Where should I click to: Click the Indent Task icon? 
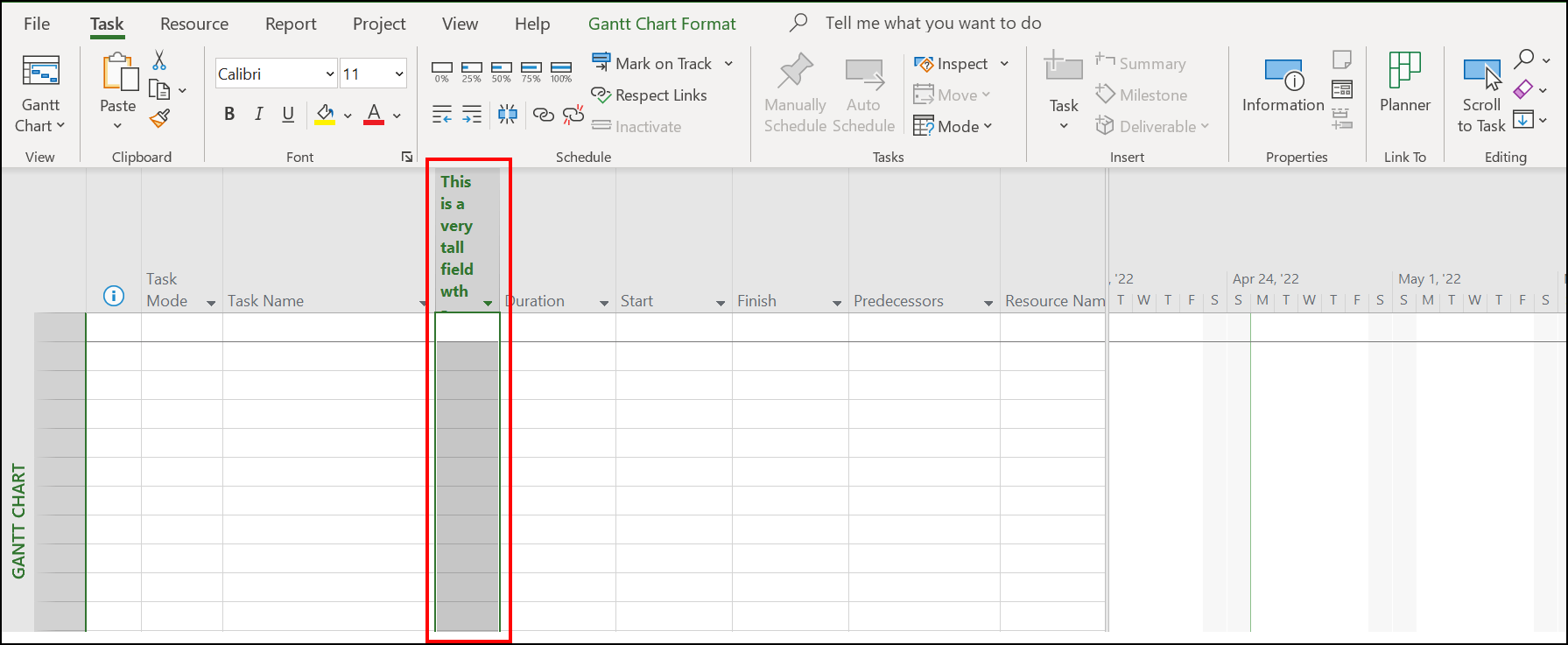click(x=472, y=114)
